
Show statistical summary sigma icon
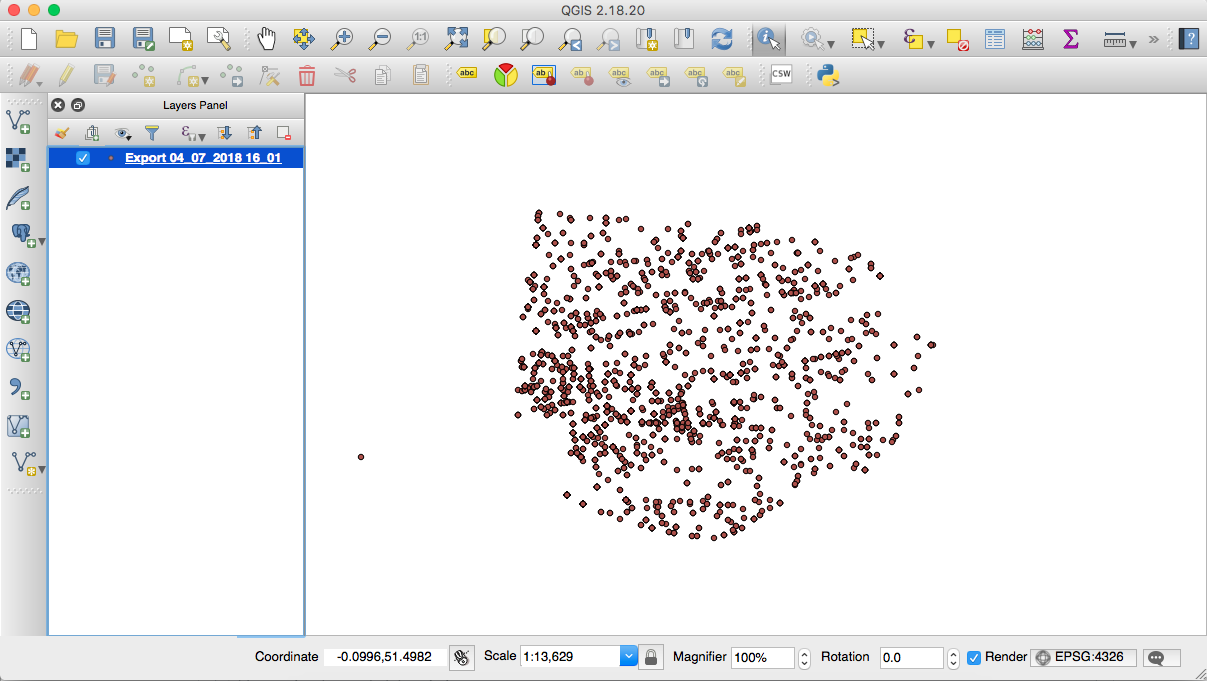click(x=1071, y=39)
